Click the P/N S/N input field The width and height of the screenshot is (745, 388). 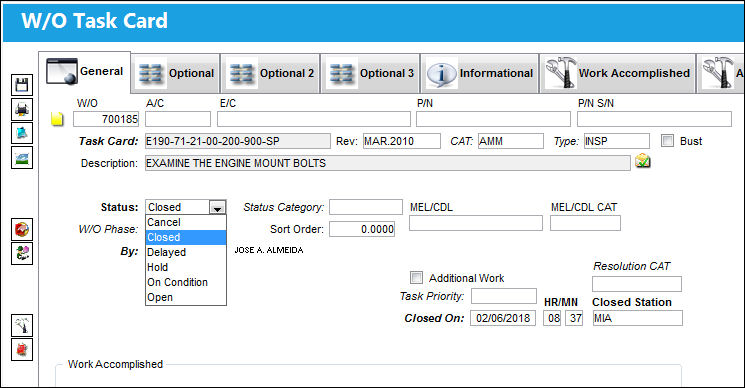pos(654,119)
